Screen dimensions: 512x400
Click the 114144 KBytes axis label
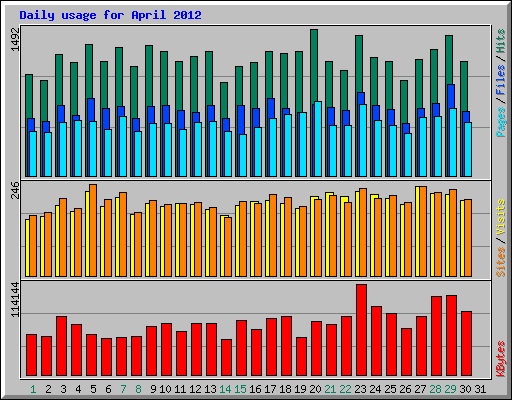tap(15, 299)
